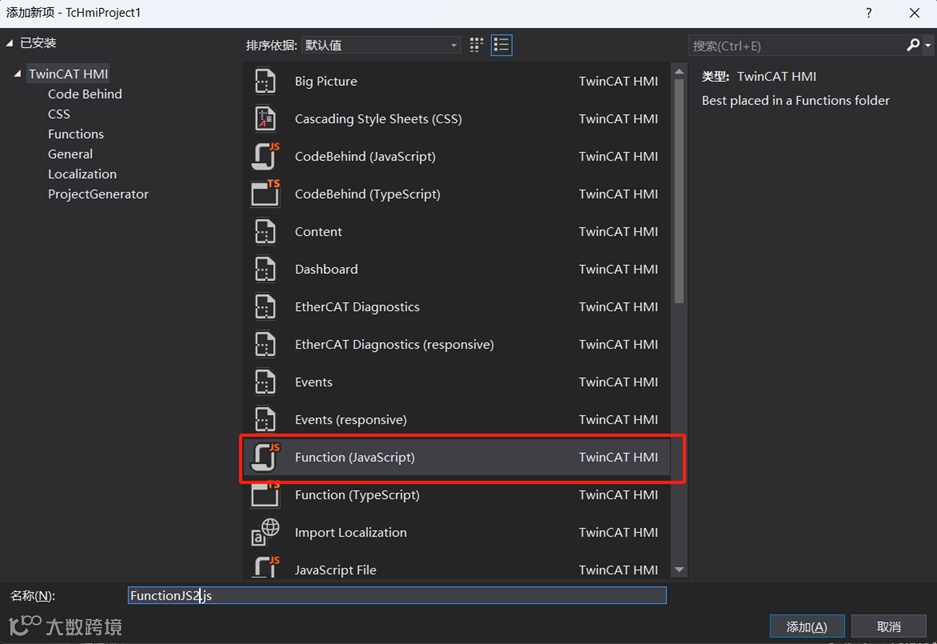
Task: Click the scrollbar down arrow
Action: (x=679, y=570)
